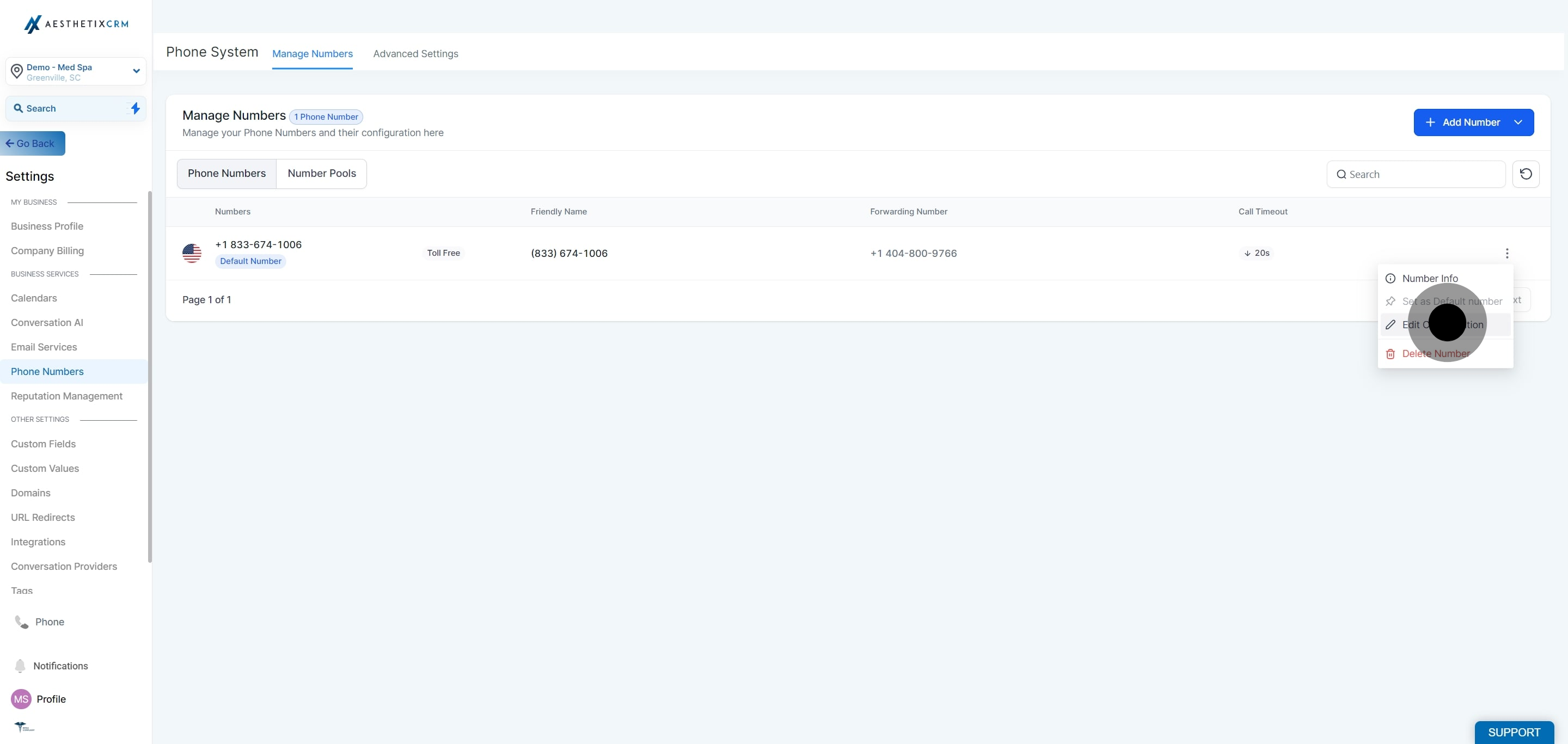Click the US flag beside +1 833-674-1006
The height and width of the screenshot is (744, 1568).
192,253
